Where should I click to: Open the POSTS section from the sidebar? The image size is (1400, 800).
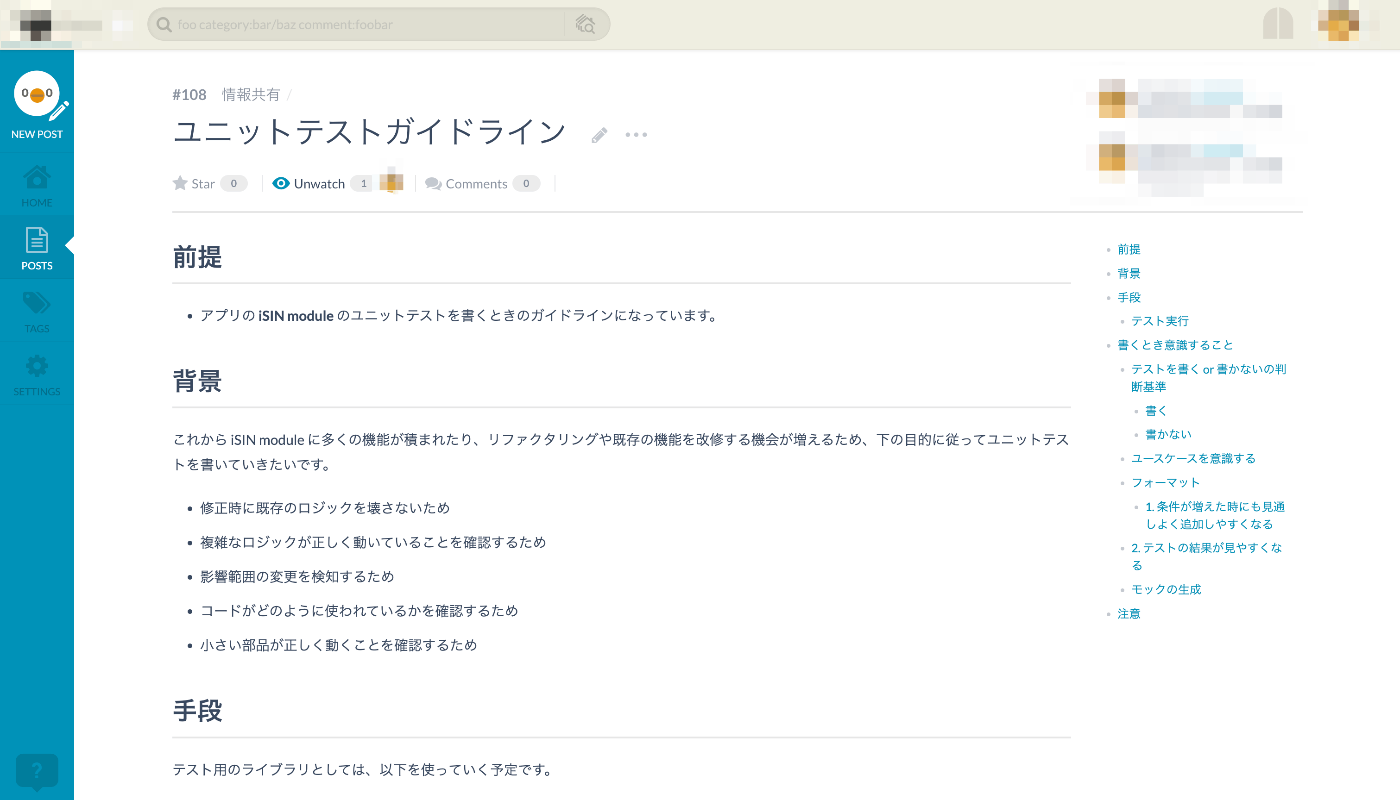37,248
